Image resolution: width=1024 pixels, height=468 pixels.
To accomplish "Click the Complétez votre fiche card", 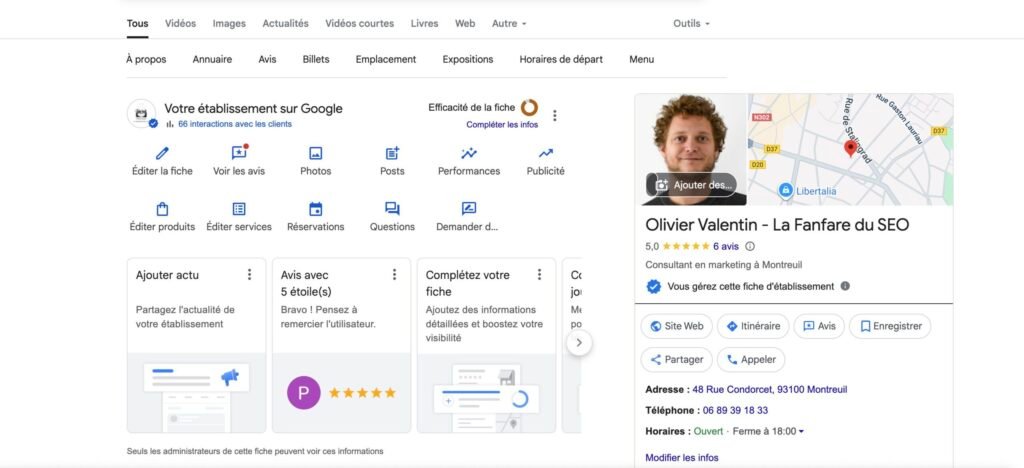I will pyautogui.click(x=487, y=345).
